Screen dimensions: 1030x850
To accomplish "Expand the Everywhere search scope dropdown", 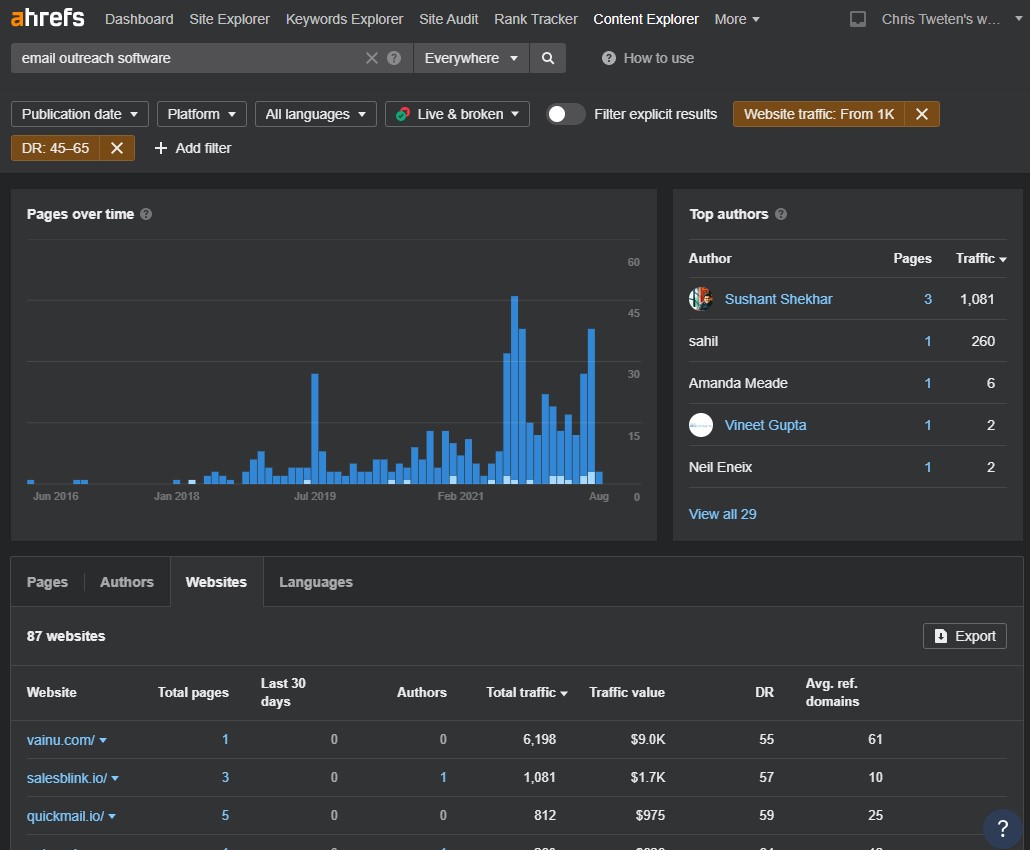I will 471,58.
